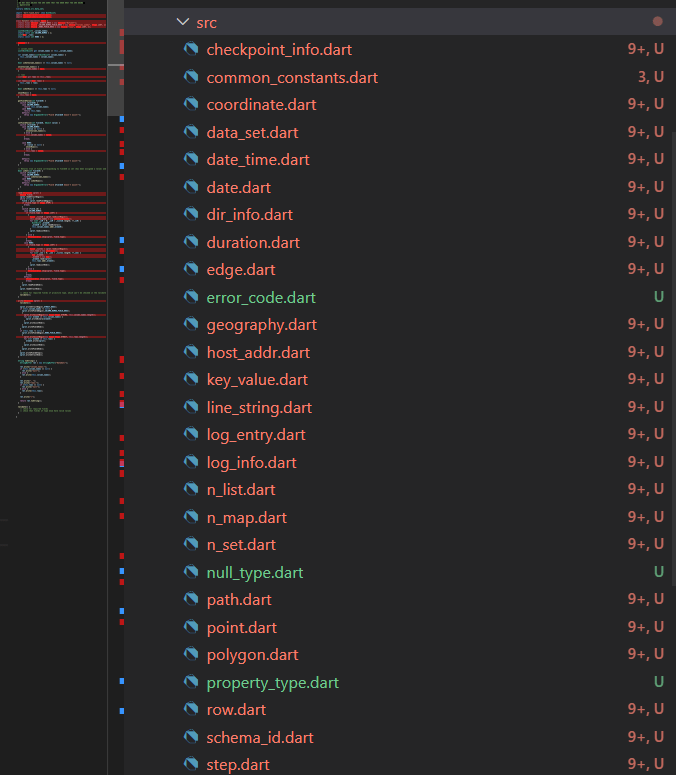Screen dimensions: 676x775
Task: Click Dart icon beside polygon.dart
Action: coord(191,653)
